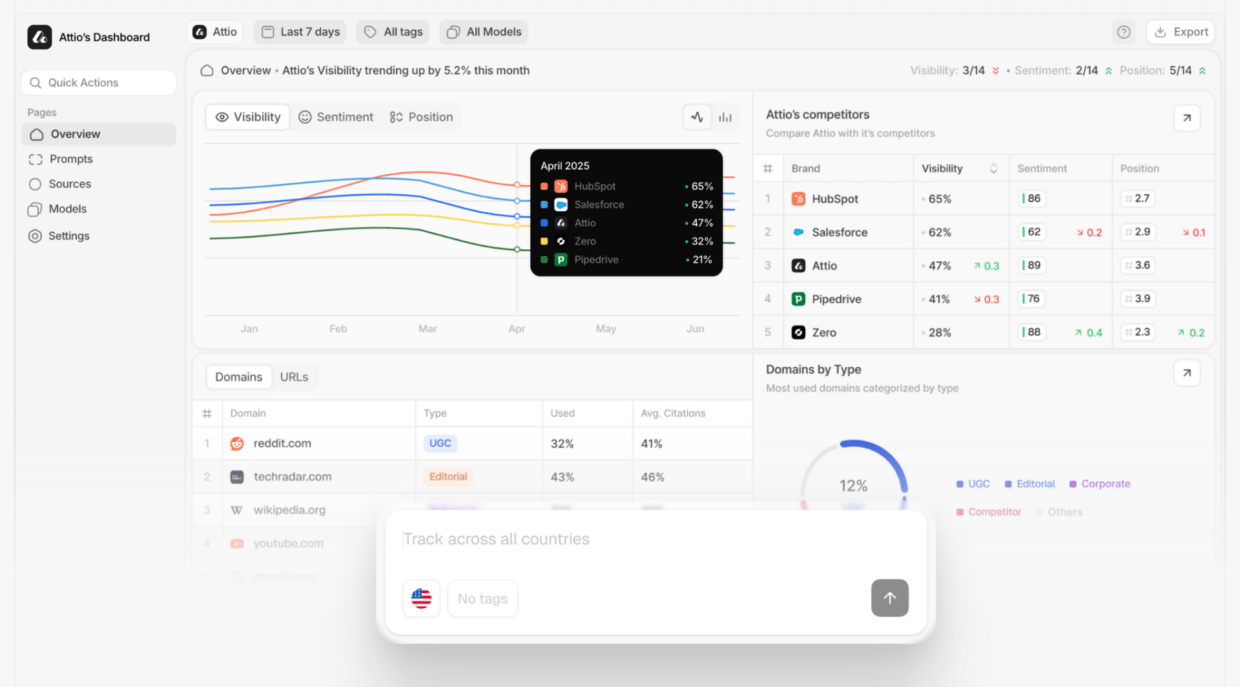Click the help question mark icon
The image size is (1240, 687).
(x=1124, y=32)
